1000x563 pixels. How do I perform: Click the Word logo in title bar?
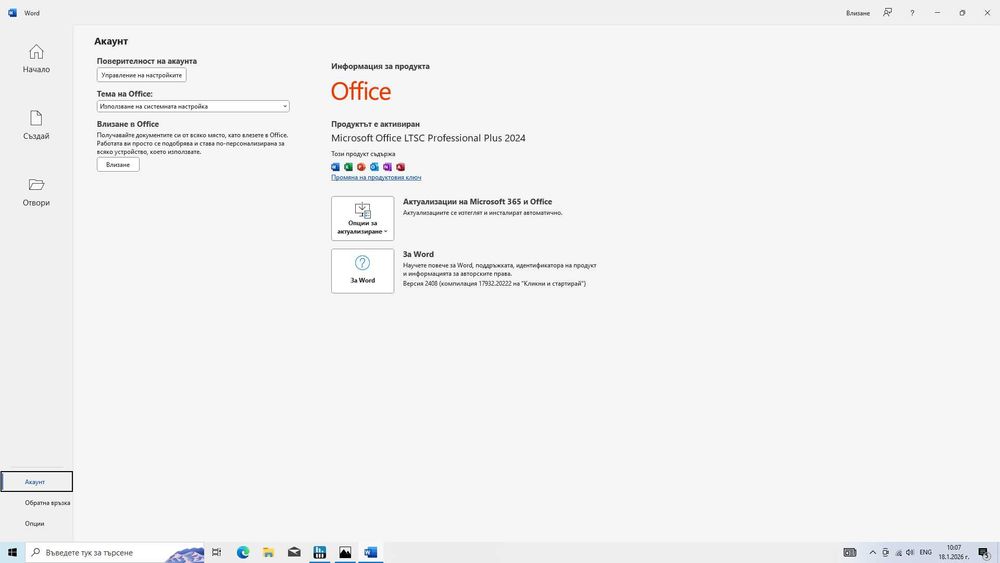tap(12, 13)
